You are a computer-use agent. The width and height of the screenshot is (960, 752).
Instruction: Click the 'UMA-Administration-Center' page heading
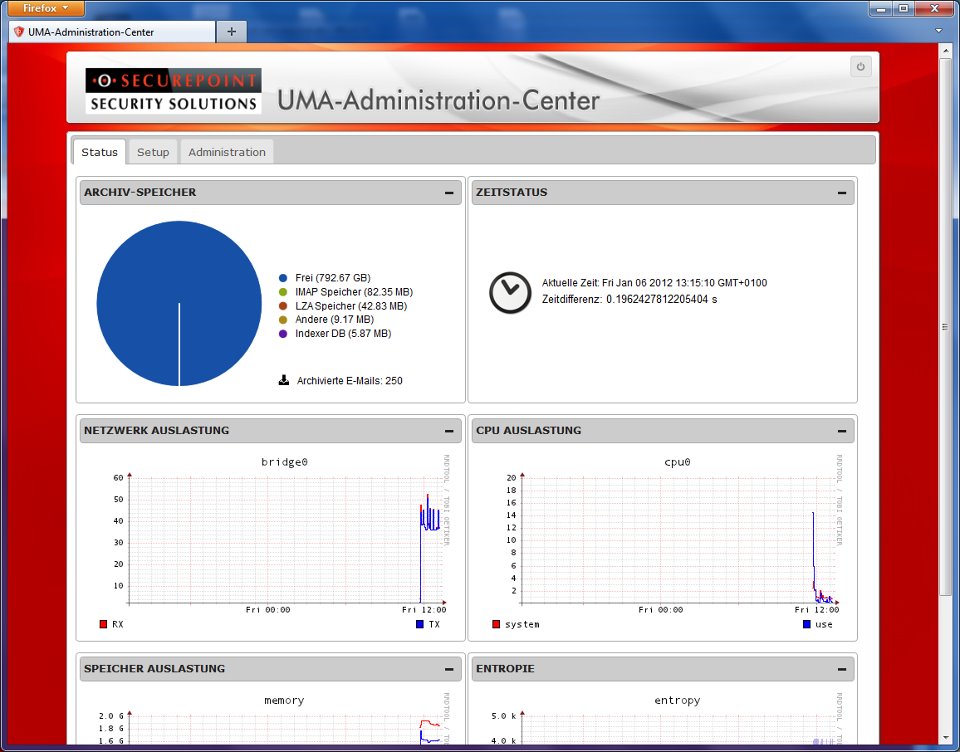point(438,100)
